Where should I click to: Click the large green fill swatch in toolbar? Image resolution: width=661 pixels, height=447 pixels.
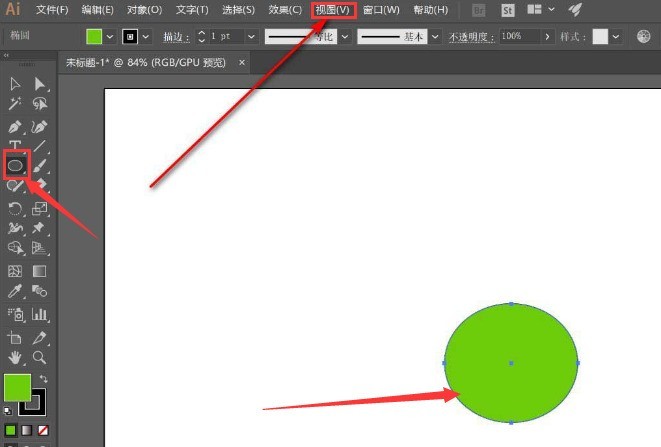tap(17, 388)
